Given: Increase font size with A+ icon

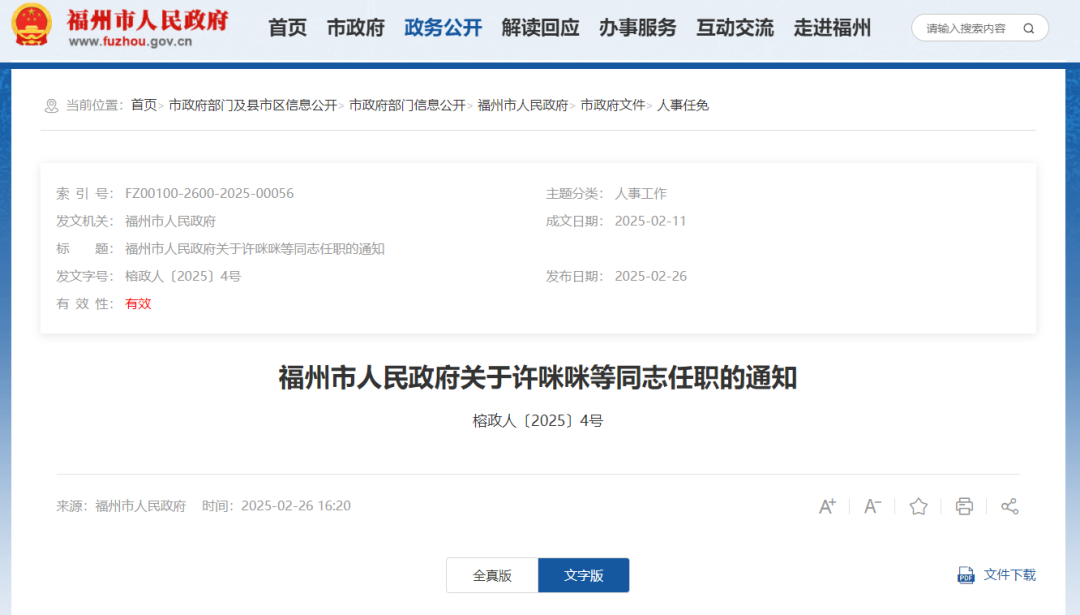Looking at the screenshot, I should [827, 506].
